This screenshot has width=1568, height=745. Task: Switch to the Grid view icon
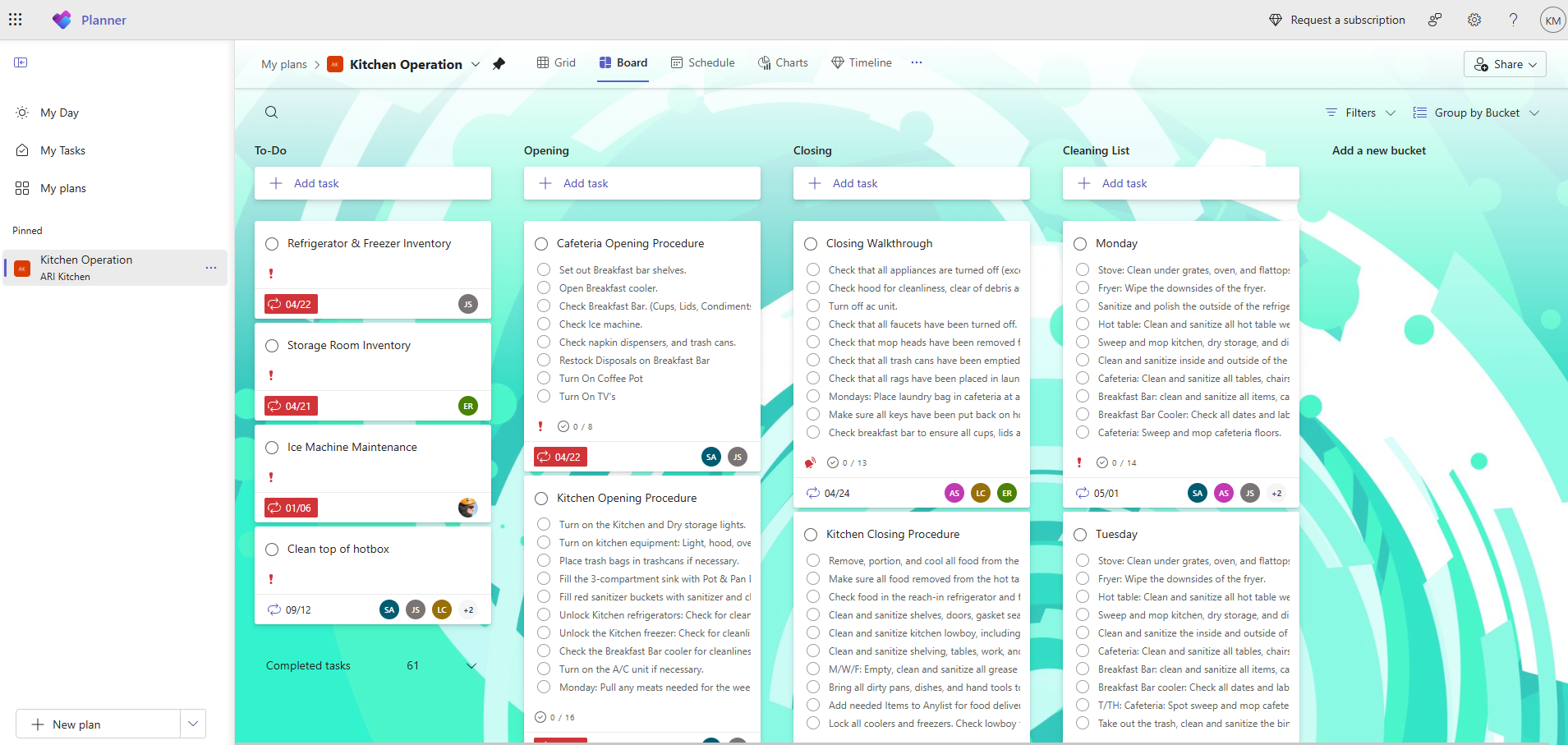[556, 62]
